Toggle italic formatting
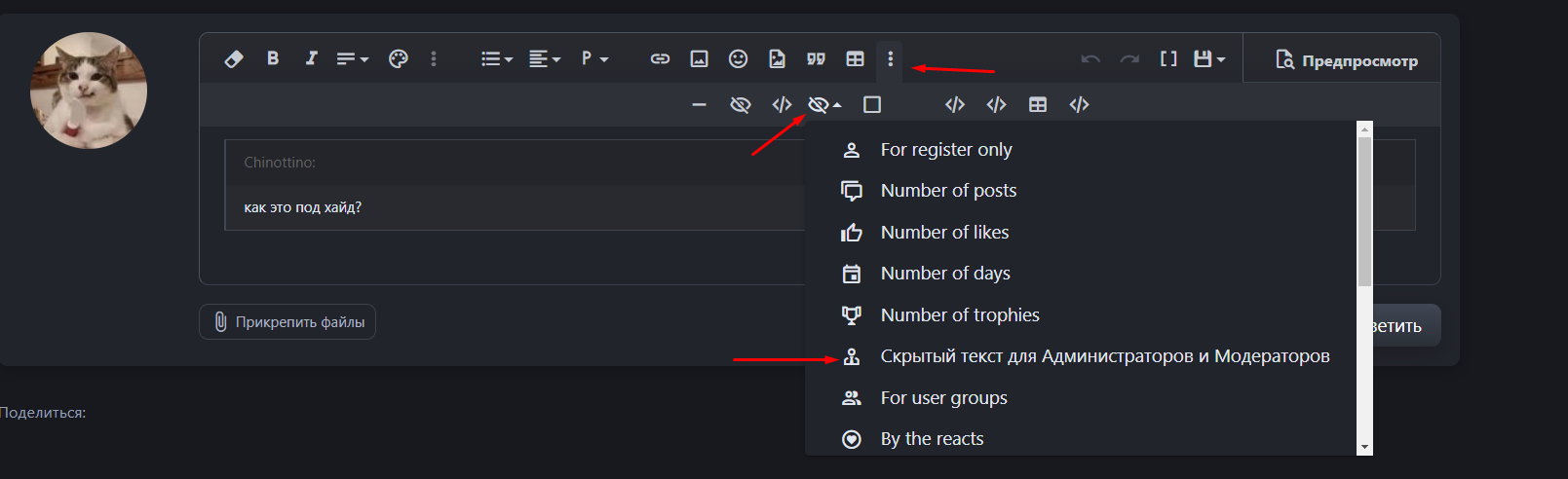Viewport: 1568px width, 479px height. (311, 59)
